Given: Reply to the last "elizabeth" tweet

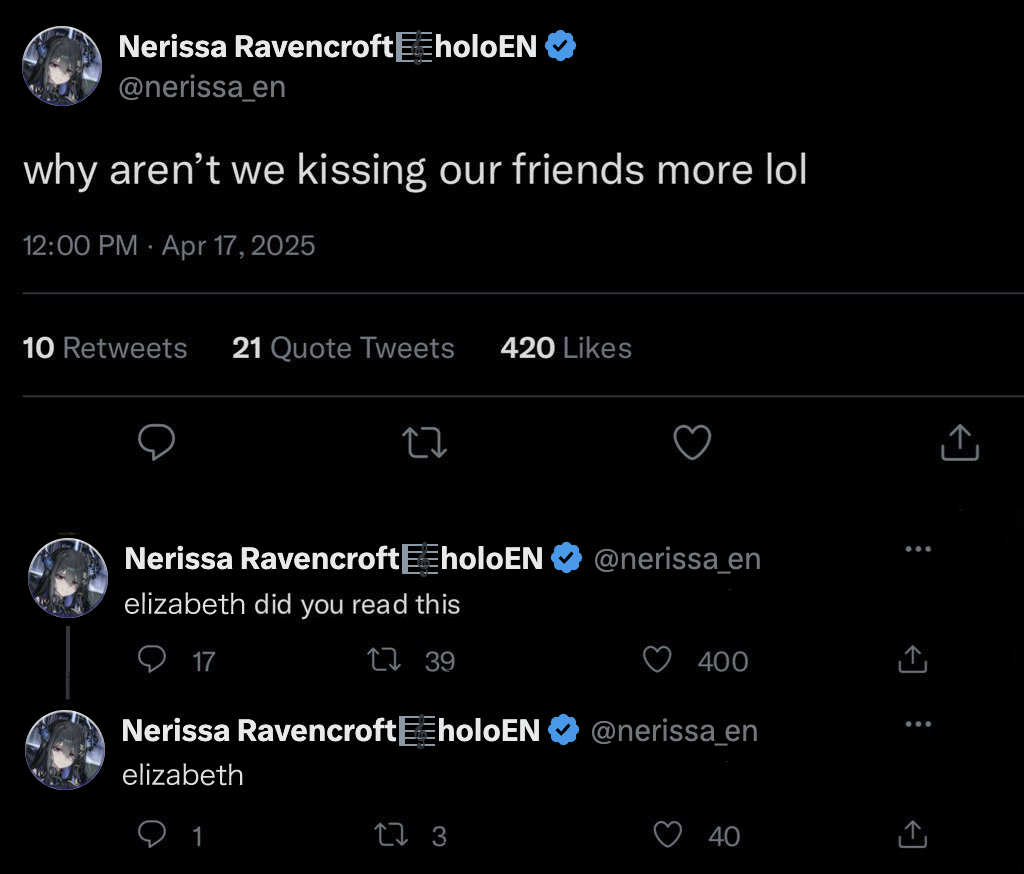Looking at the screenshot, I should click(149, 834).
